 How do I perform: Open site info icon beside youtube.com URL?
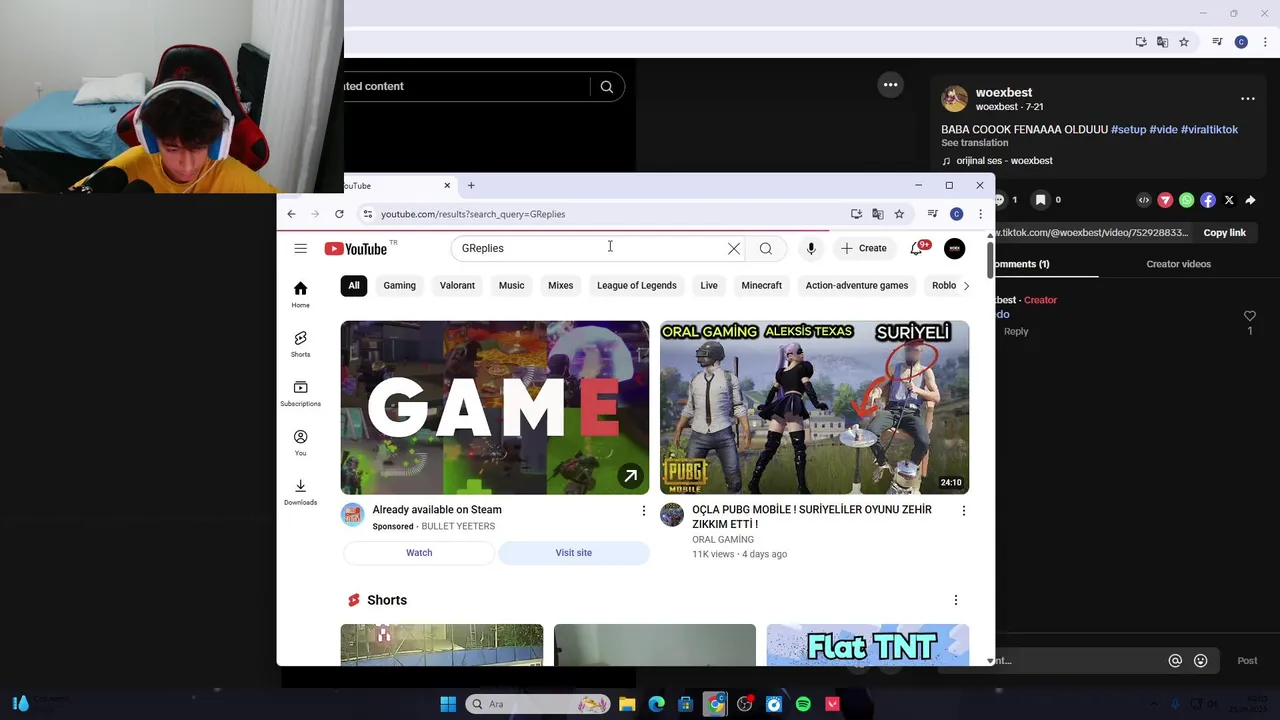[368, 214]
